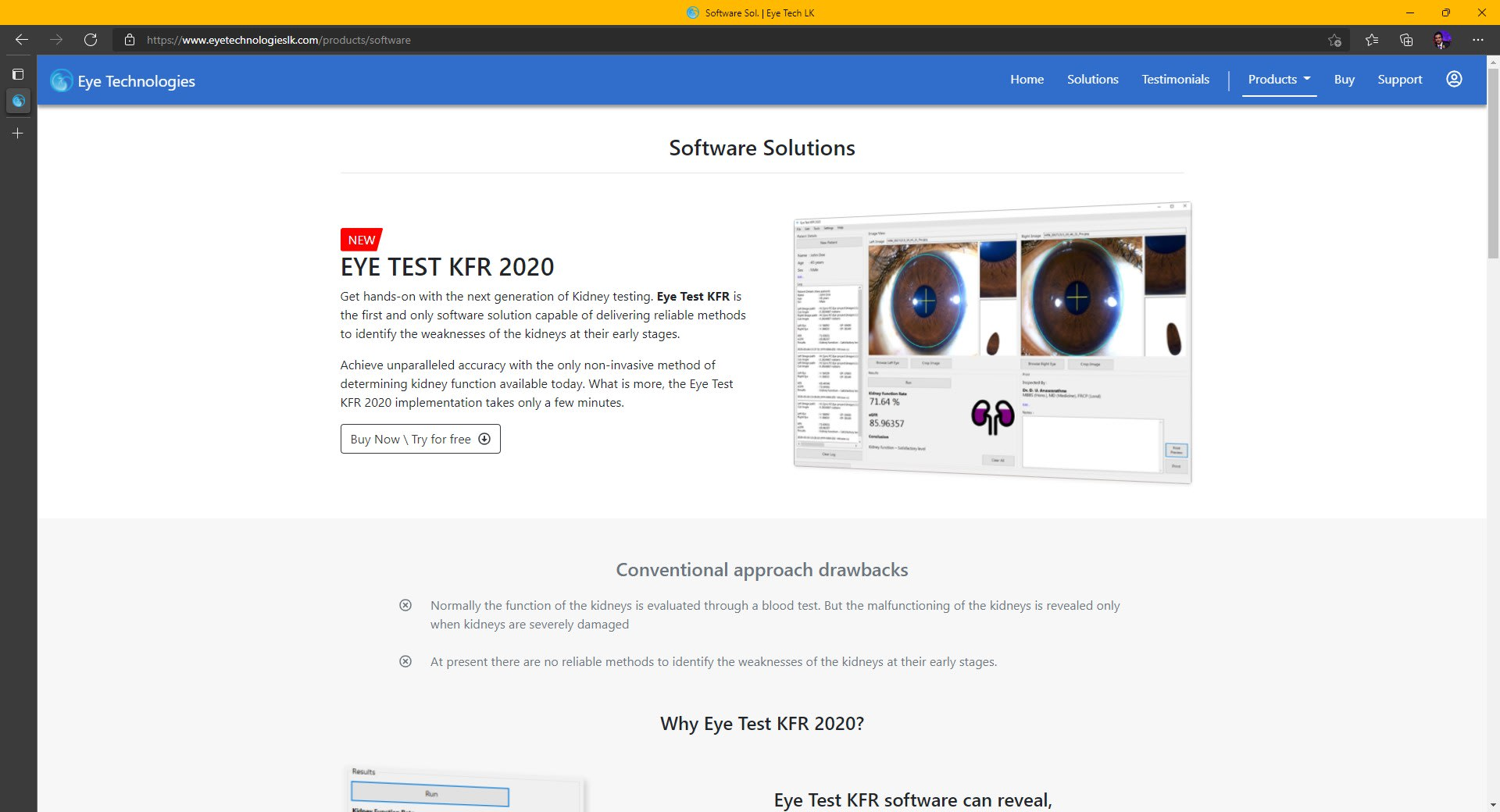Viewport: 1500px width, 812px height.
Task: Click Buy Now \ Try for free button
Action: 420,439
